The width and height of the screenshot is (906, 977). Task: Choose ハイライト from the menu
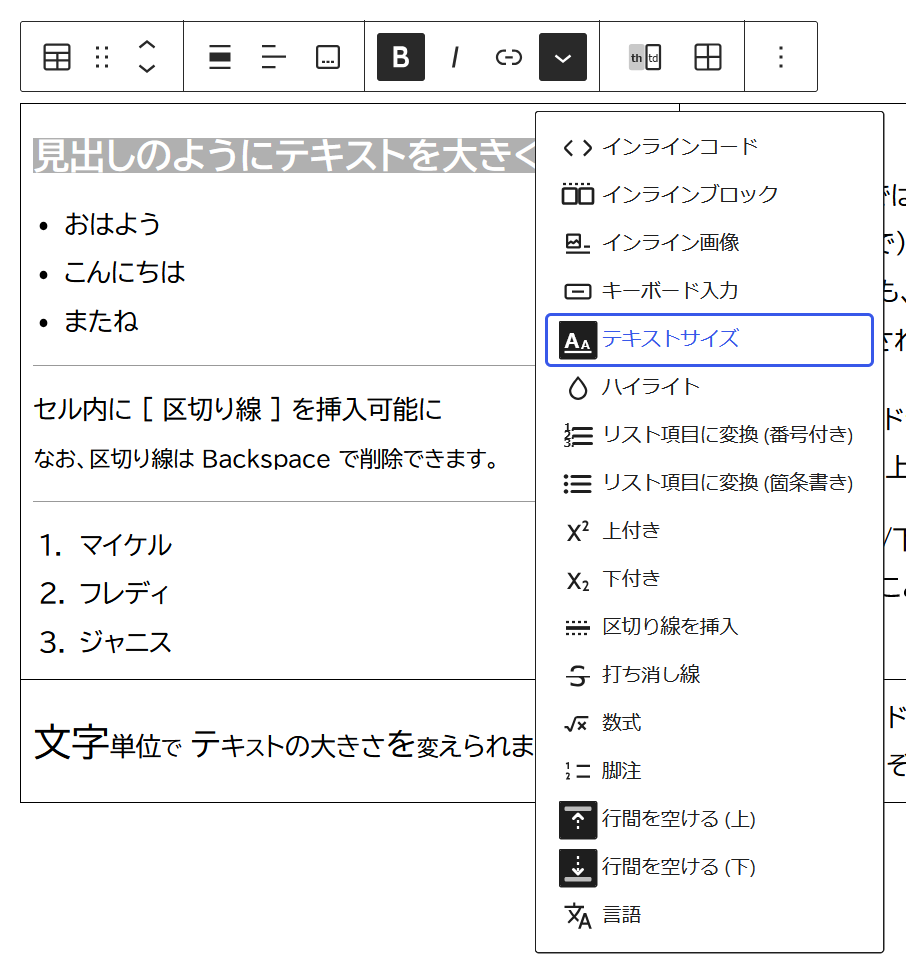pos(709,388)
